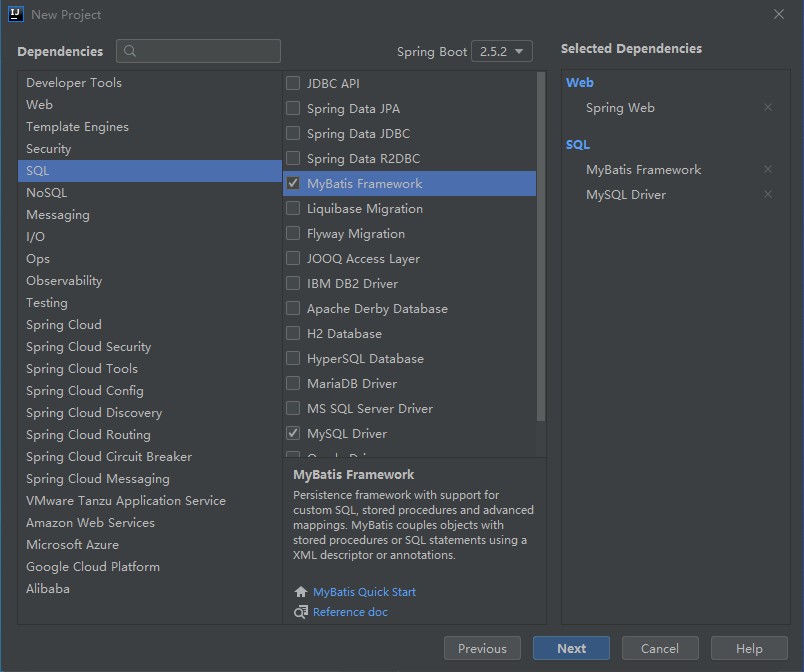This screenshot has width=804, height=672.
Task: Select the NoSQL category
Action: point(46,192)
